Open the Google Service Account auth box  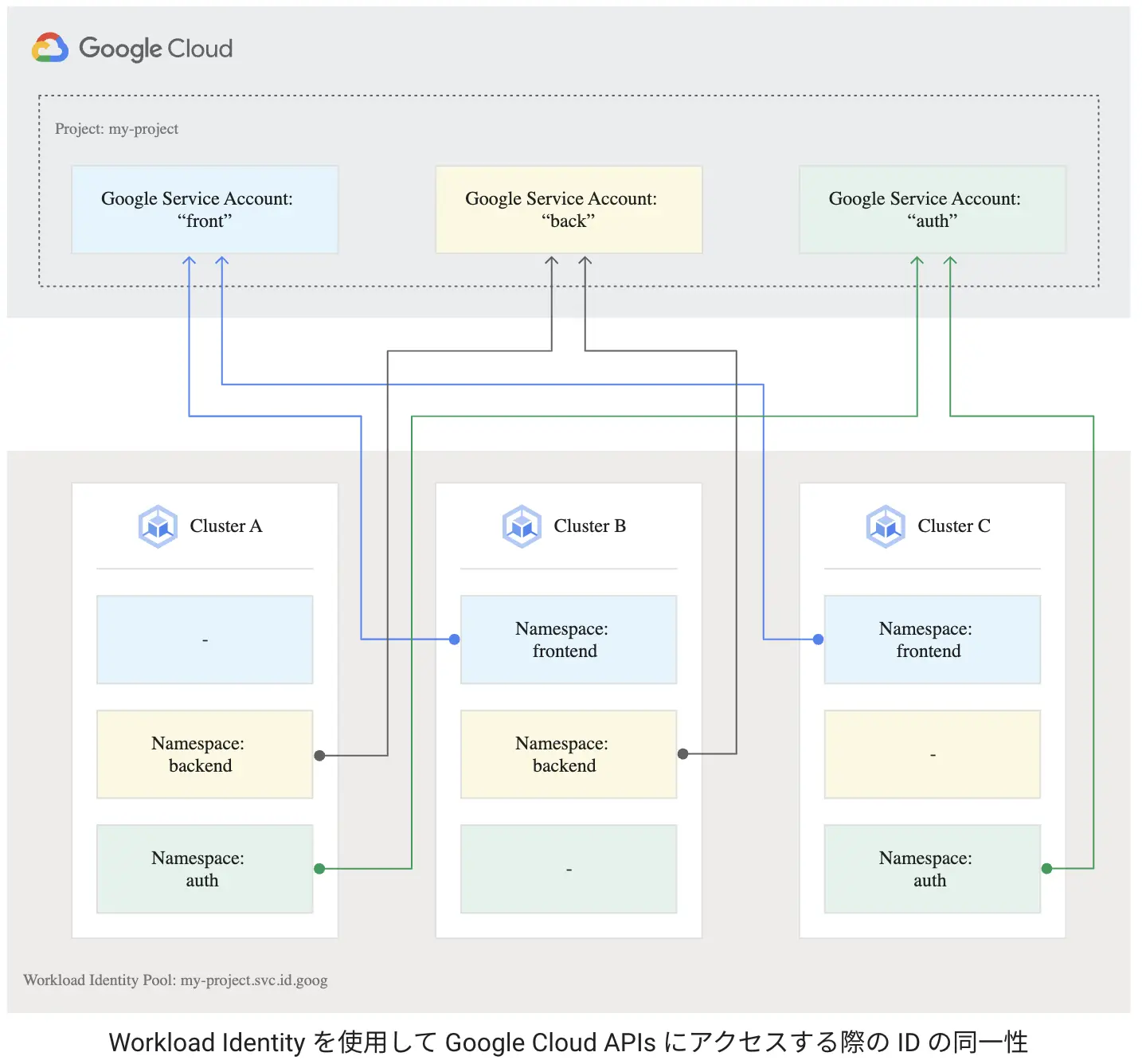pyautogui.click(x=932, y=209)
